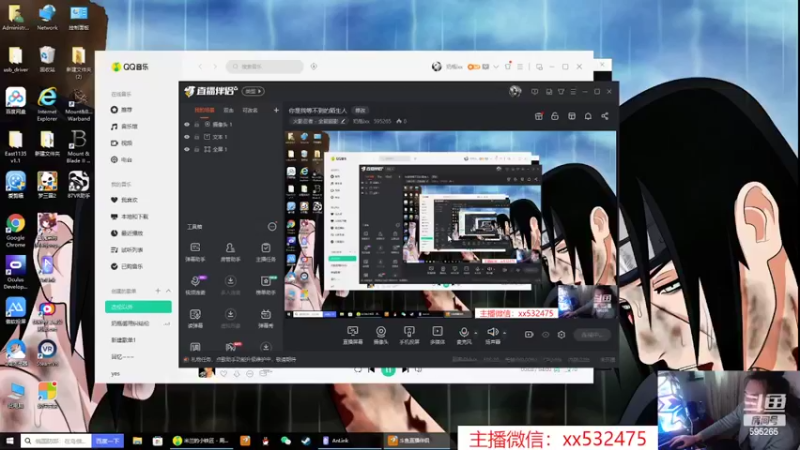Select the third scene tab in streaming app
This screenshot has width=800, height=450.
coord(250,110)
